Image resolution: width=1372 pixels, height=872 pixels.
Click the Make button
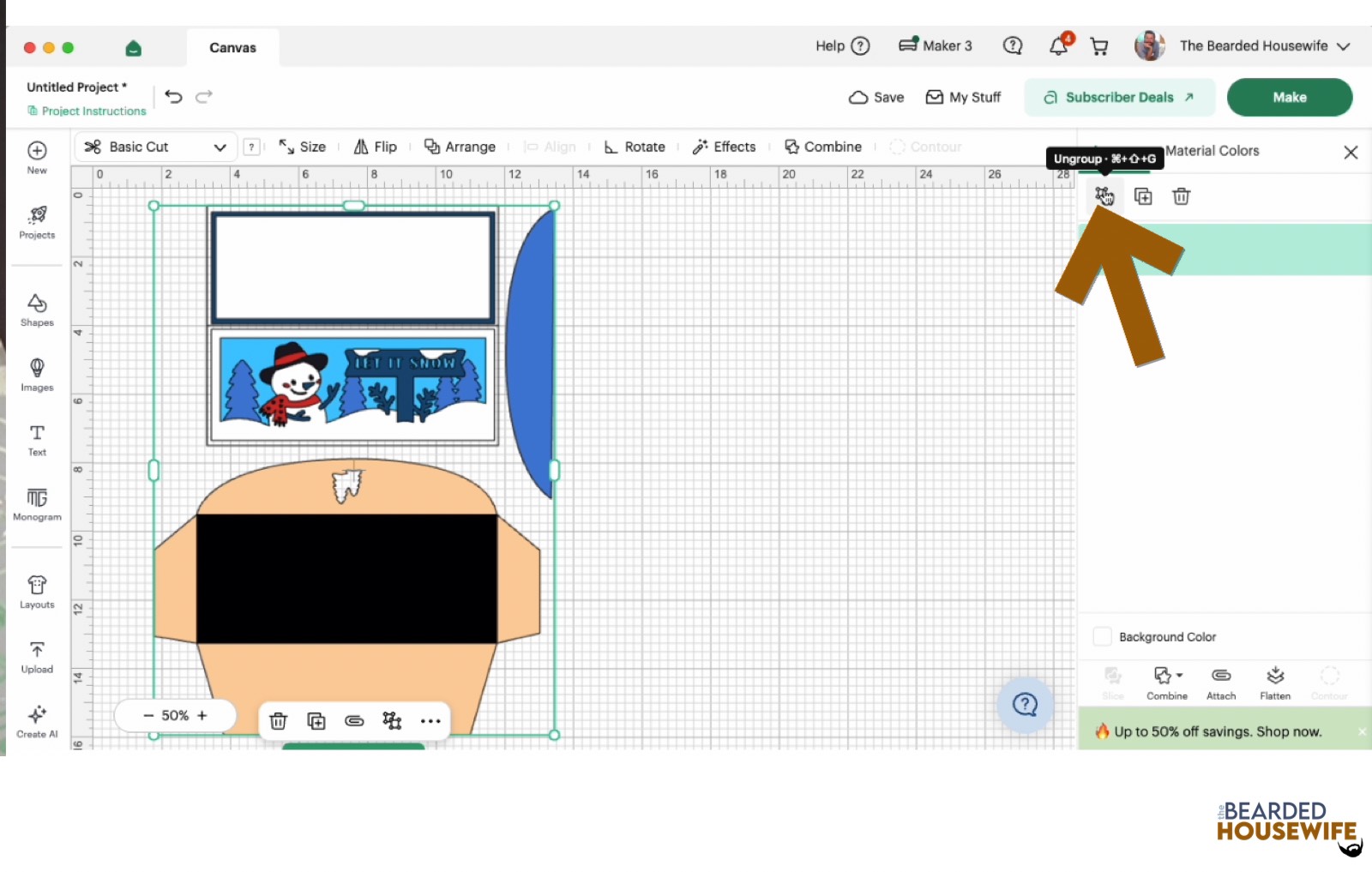1290,97
